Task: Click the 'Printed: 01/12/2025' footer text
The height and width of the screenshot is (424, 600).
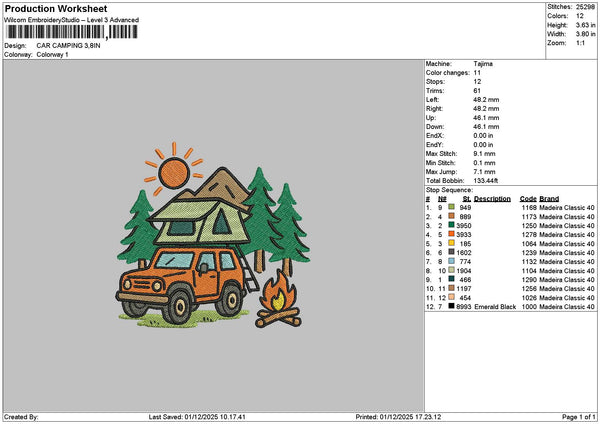Action: [398, 417]
